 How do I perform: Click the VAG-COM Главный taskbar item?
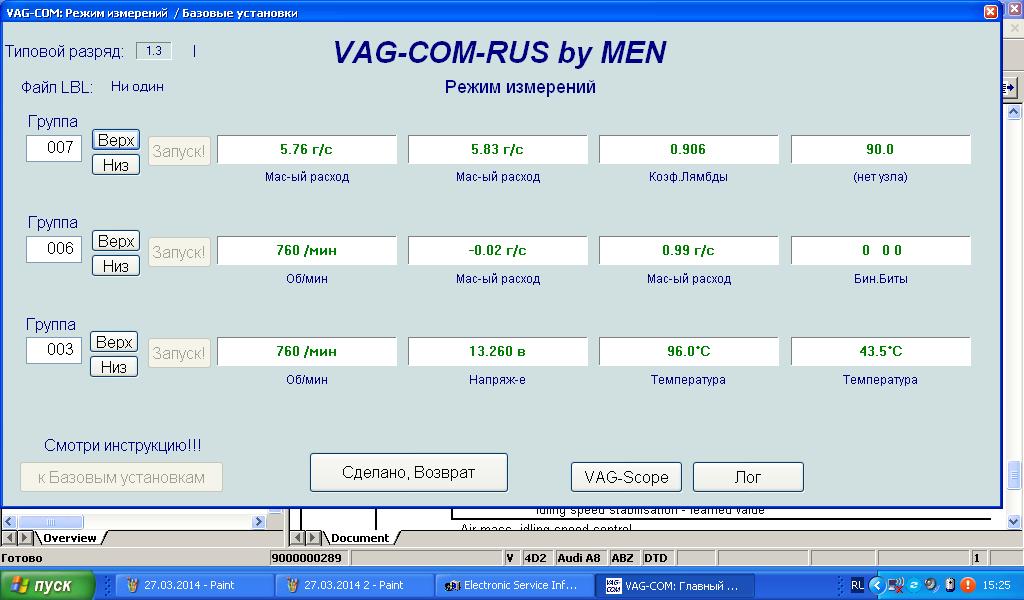[676, 585]
